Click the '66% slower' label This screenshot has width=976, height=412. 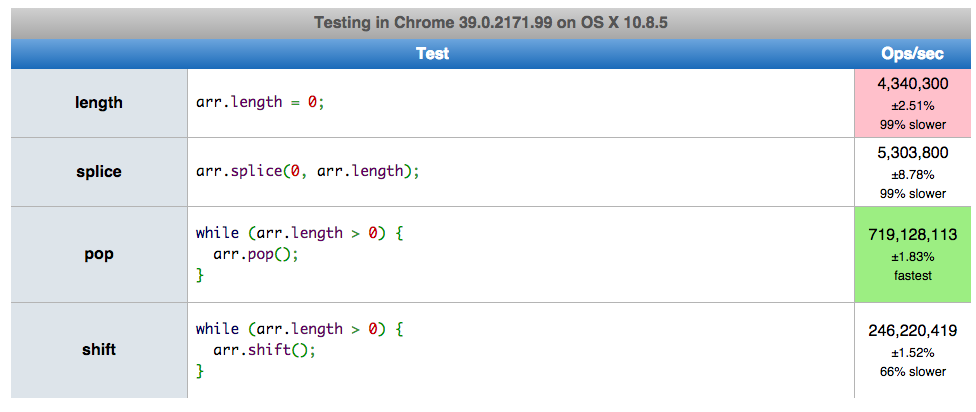tap(913, 372)
